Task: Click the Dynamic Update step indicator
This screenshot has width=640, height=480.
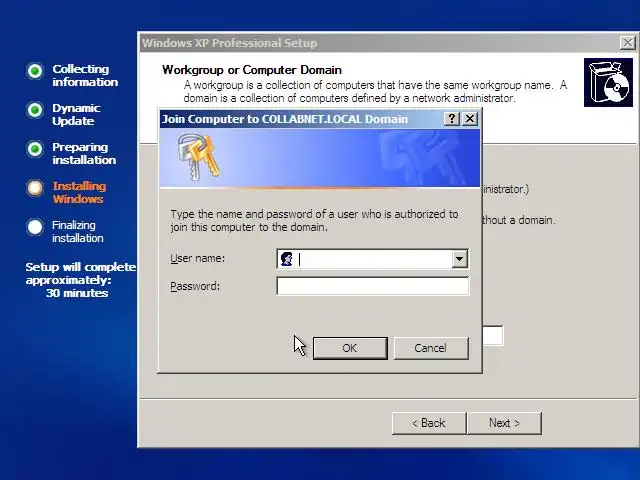Action: pyautogui.click(x=35, y=110)
